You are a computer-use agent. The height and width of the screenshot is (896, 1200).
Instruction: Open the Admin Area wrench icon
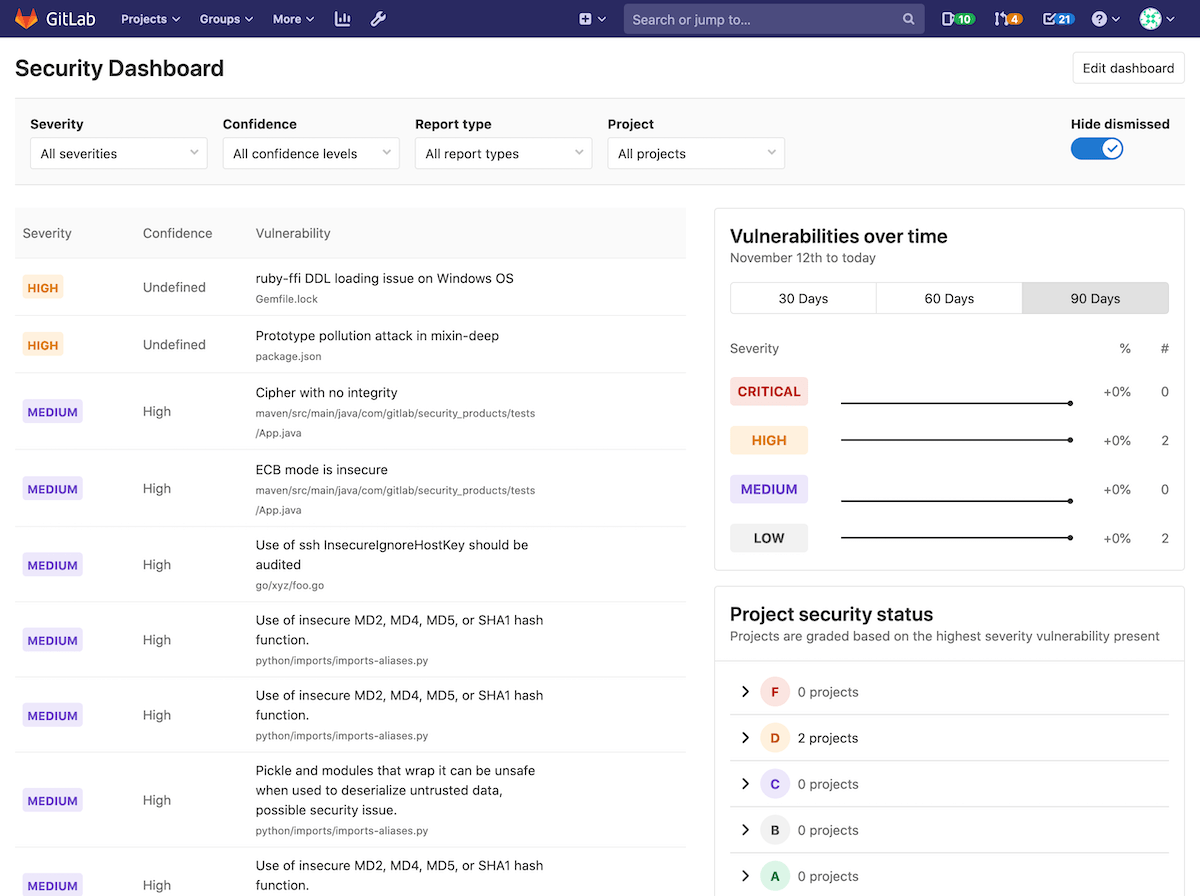click(378, 18)
